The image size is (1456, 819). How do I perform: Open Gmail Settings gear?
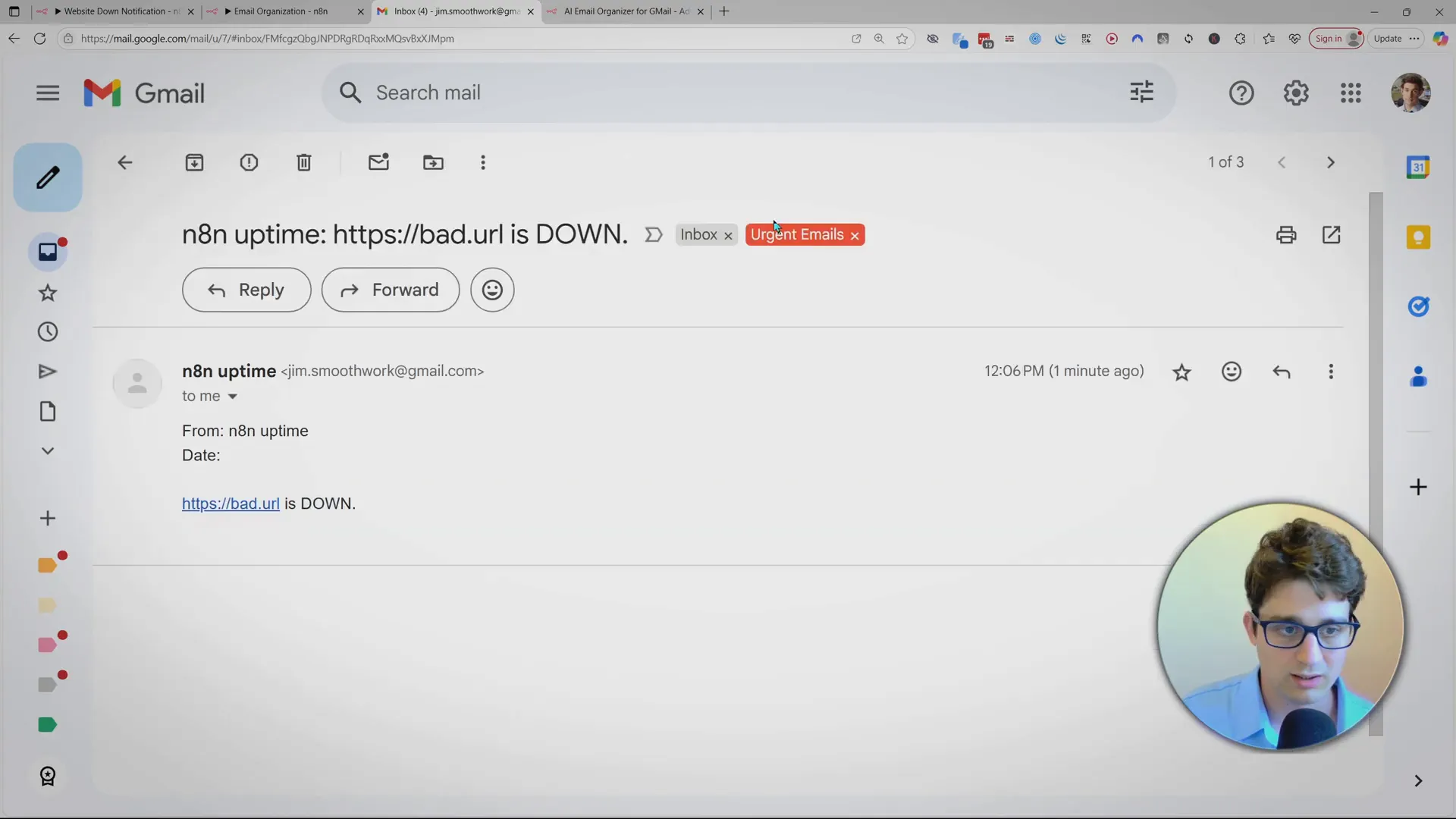pos(1296,93)
